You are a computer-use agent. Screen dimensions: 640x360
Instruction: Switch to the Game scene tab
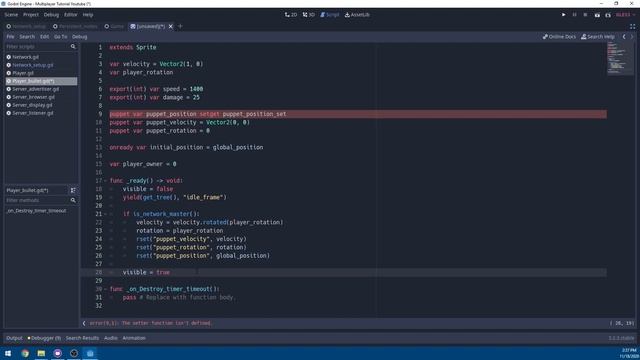click(x=114, y=26)
